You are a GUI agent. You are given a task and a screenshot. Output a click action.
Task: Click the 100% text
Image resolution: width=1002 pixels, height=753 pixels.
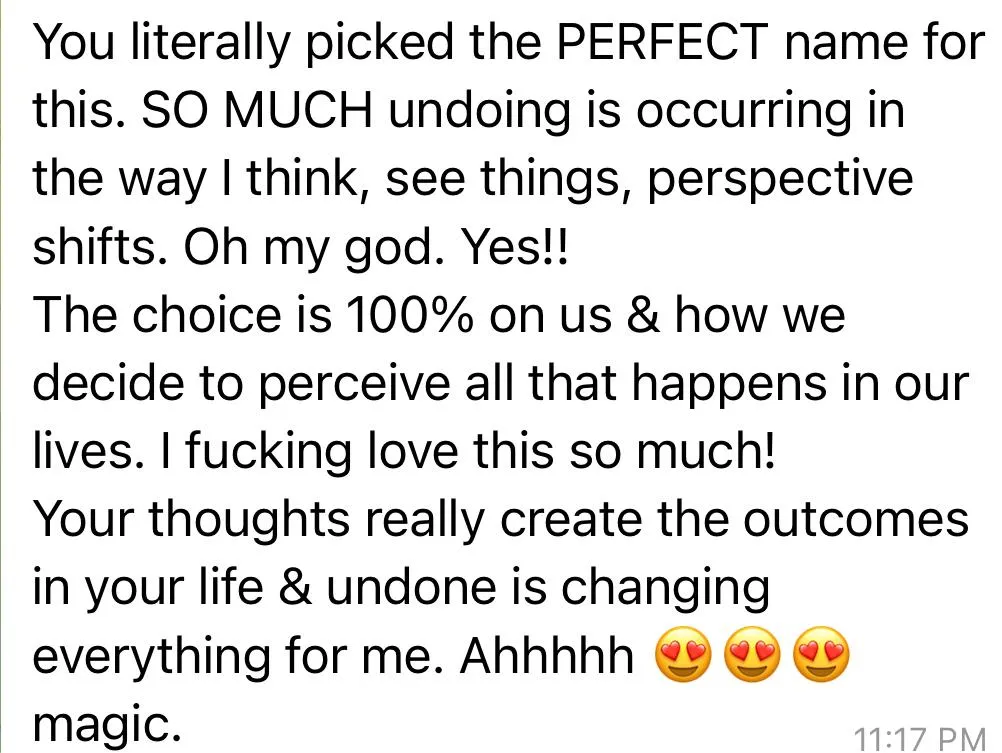click(x=410, y=315)
